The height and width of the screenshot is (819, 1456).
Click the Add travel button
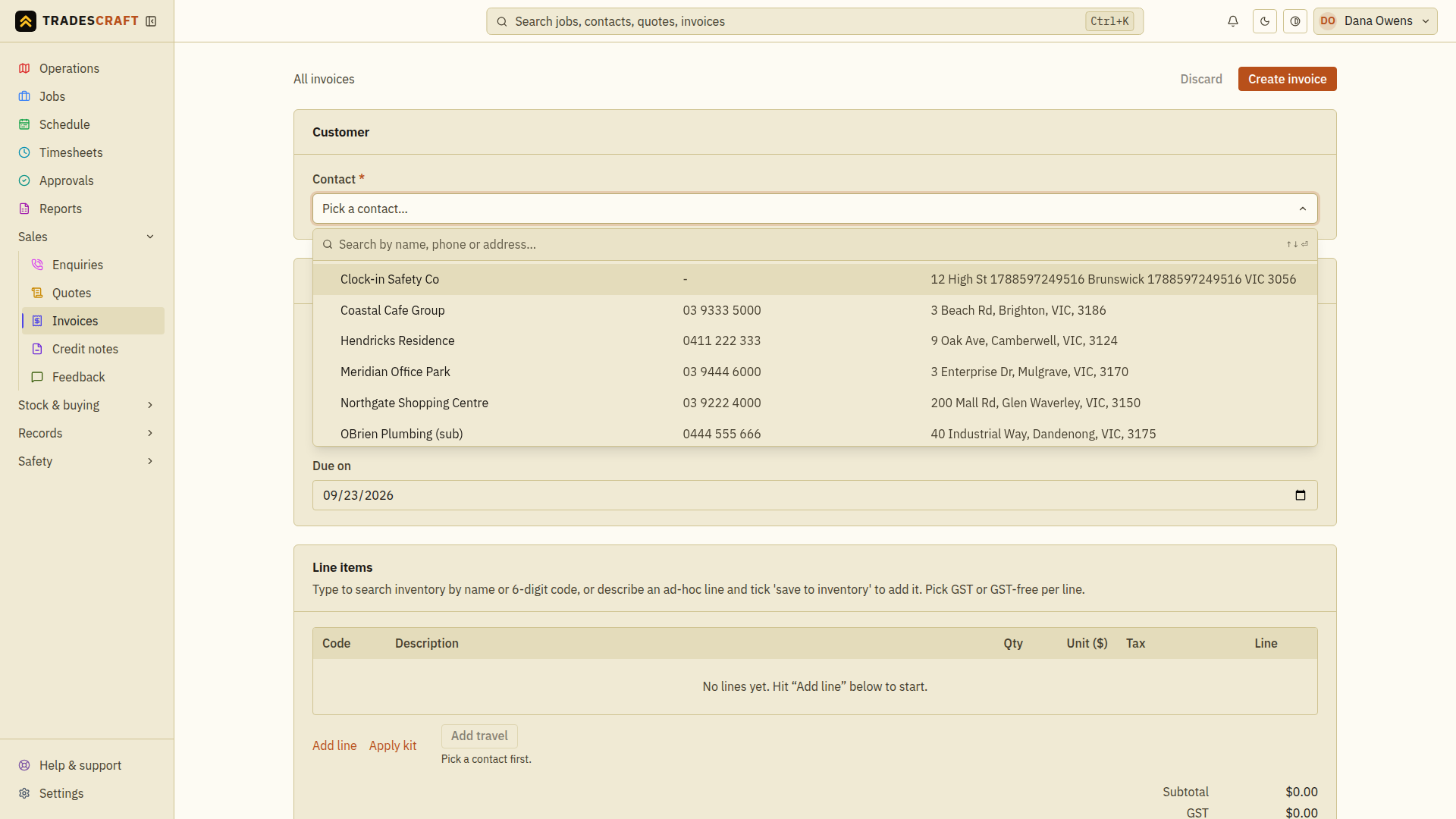point(479,736)
